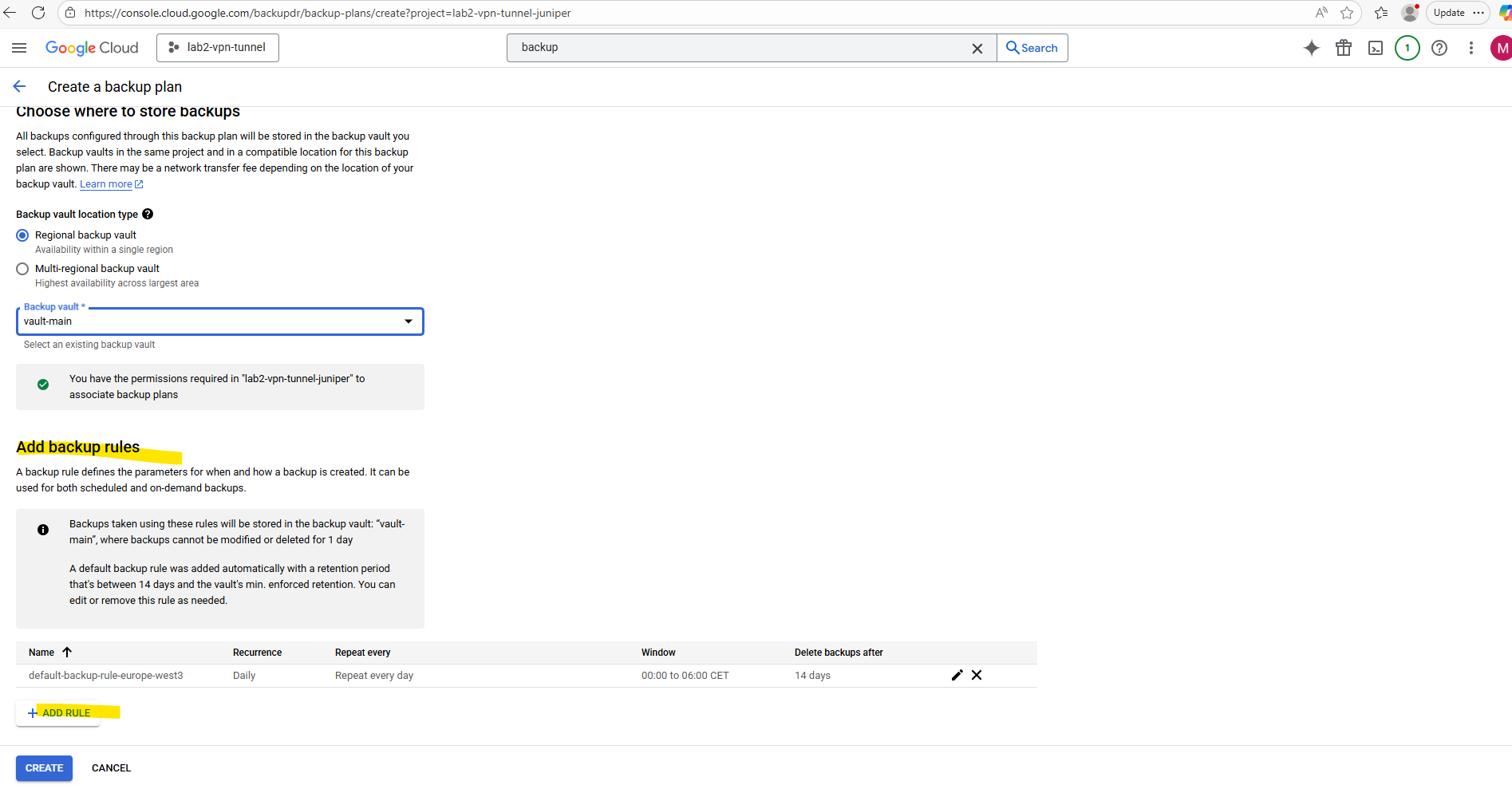1512x789 pixels.
Task: Edit the default backup rule pencil icon
Action: click(x=957, y=675)
